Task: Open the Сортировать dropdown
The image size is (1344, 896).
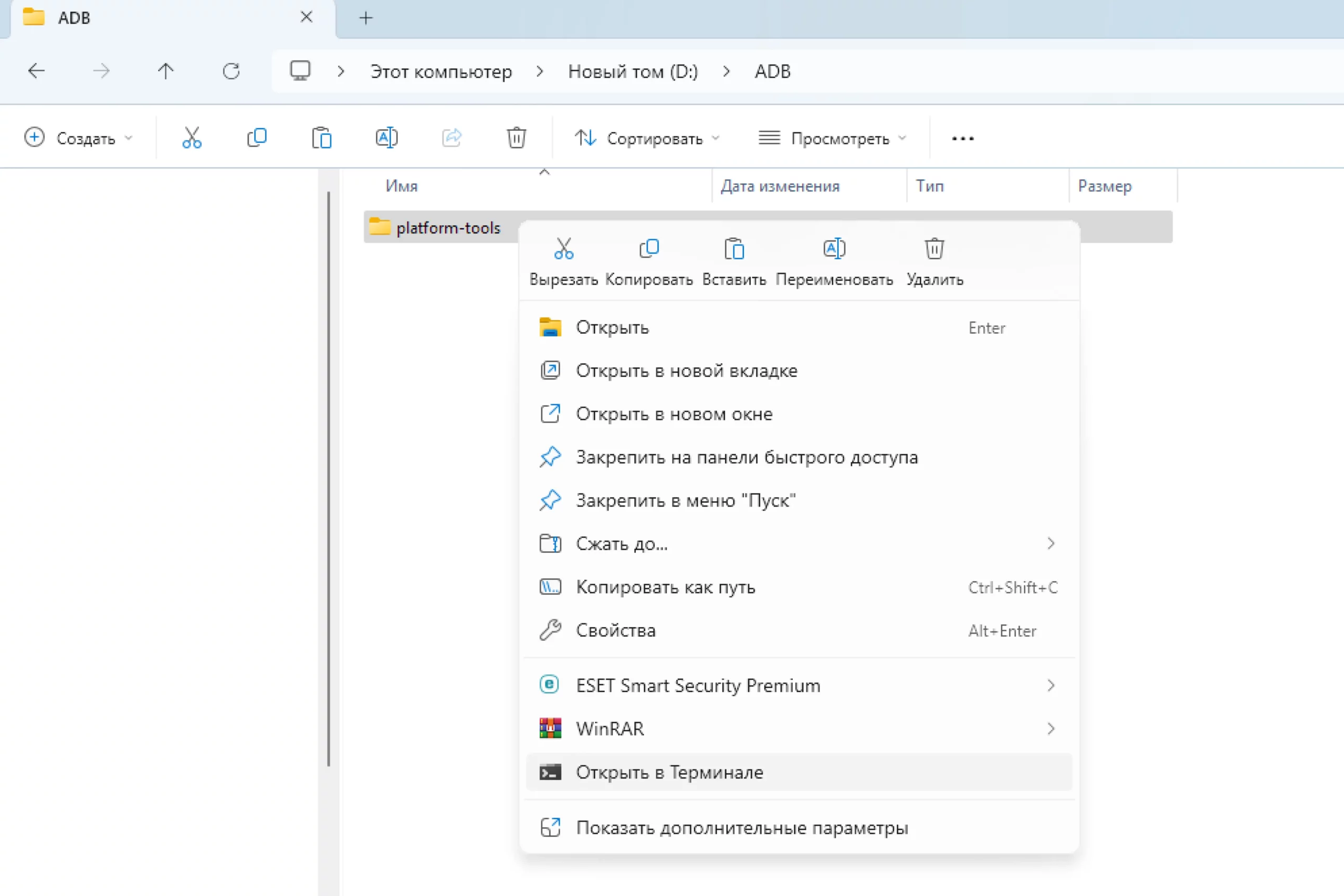Action: click(x=647, y=138)
